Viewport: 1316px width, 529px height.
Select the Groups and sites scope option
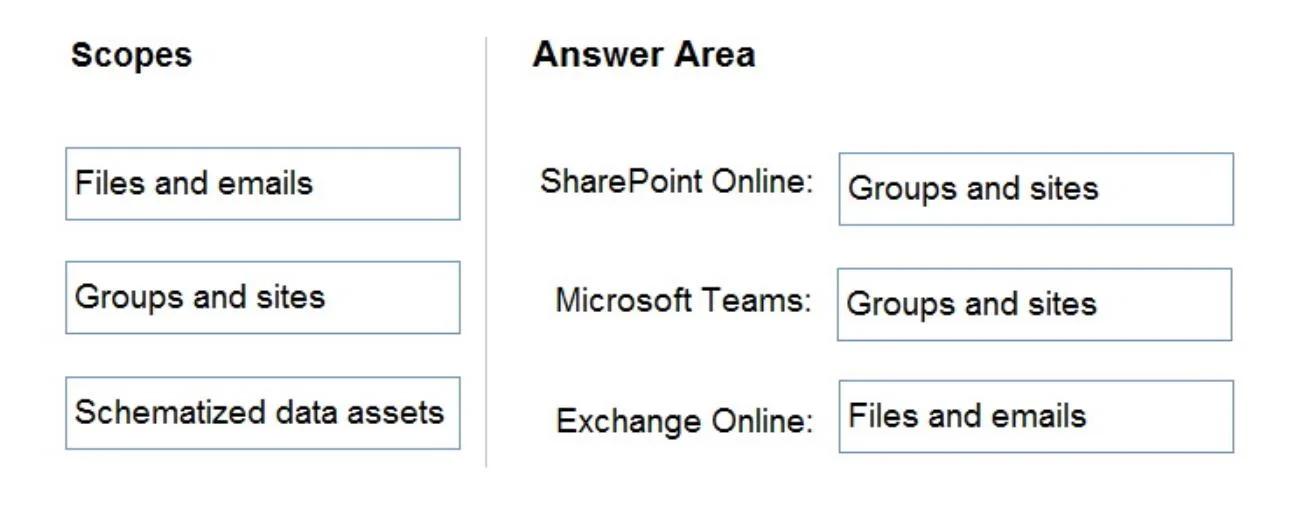tap(263, 298)
